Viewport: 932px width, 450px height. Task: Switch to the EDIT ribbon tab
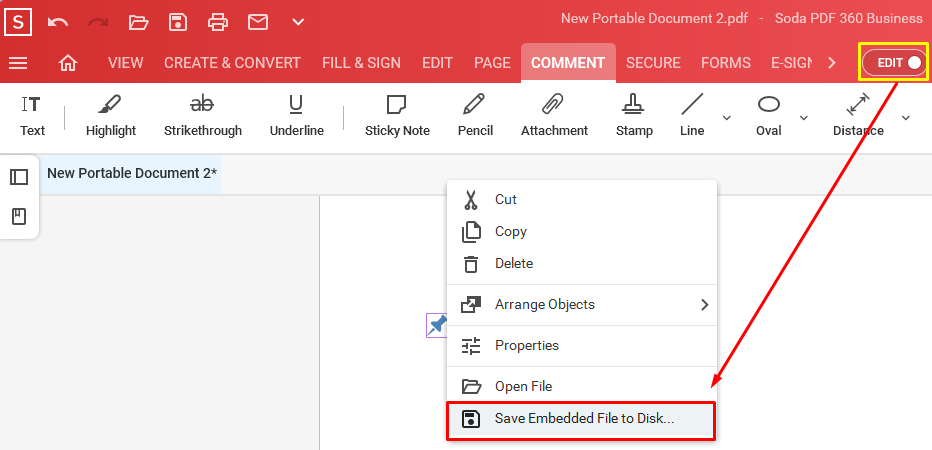point(437,63)
